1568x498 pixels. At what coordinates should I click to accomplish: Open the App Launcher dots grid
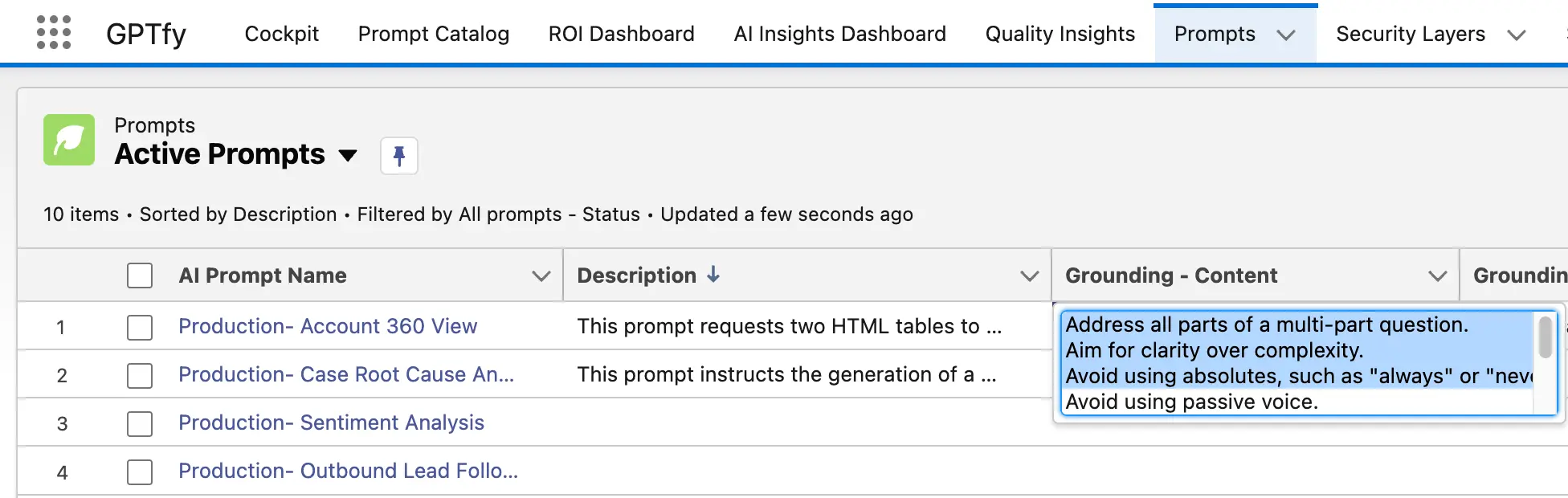pyautogui.click(x=54, y=33)
